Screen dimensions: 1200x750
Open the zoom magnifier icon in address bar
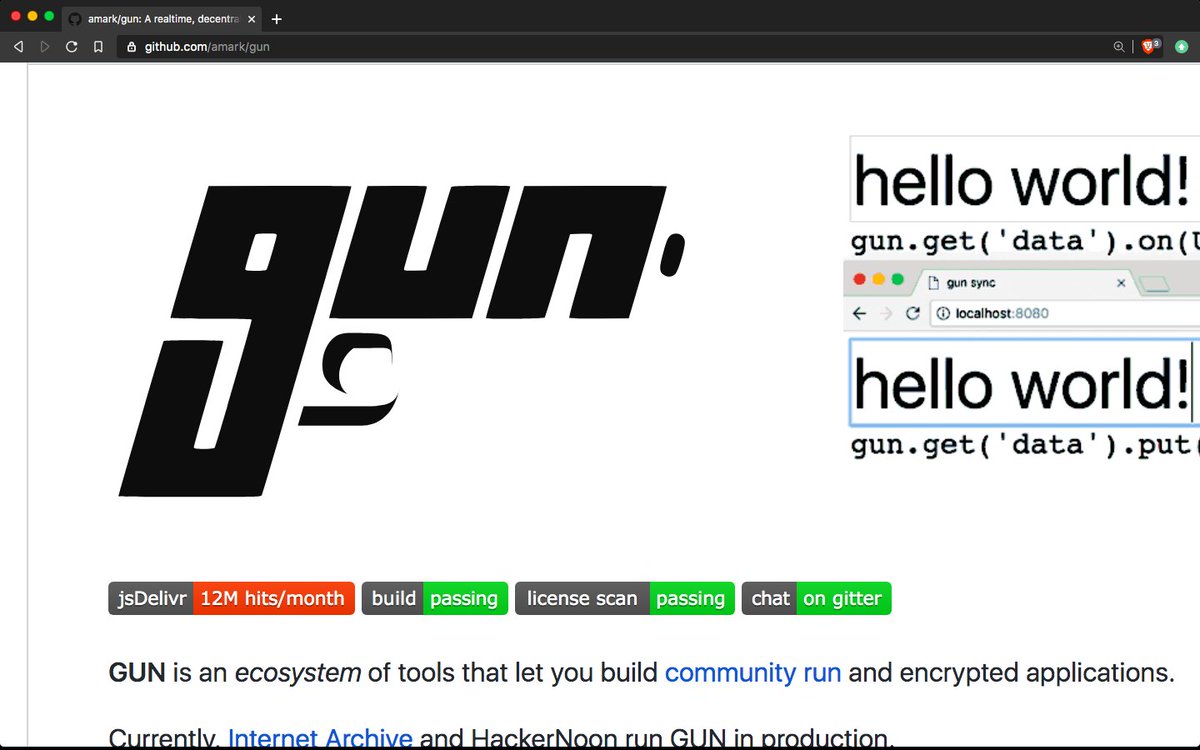(x=1119, y=46)
